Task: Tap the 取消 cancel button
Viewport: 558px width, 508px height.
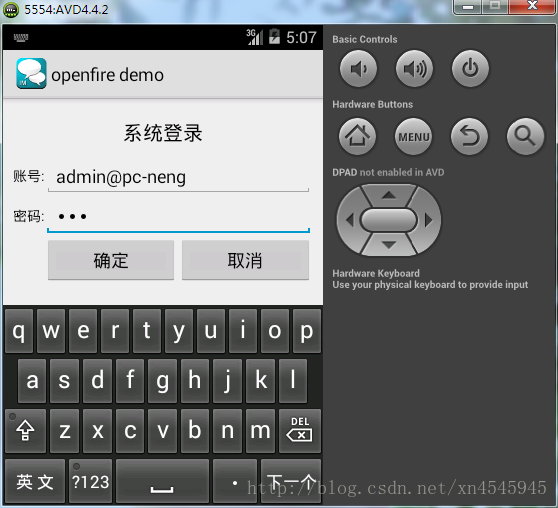Action: [x=245, y=260]
